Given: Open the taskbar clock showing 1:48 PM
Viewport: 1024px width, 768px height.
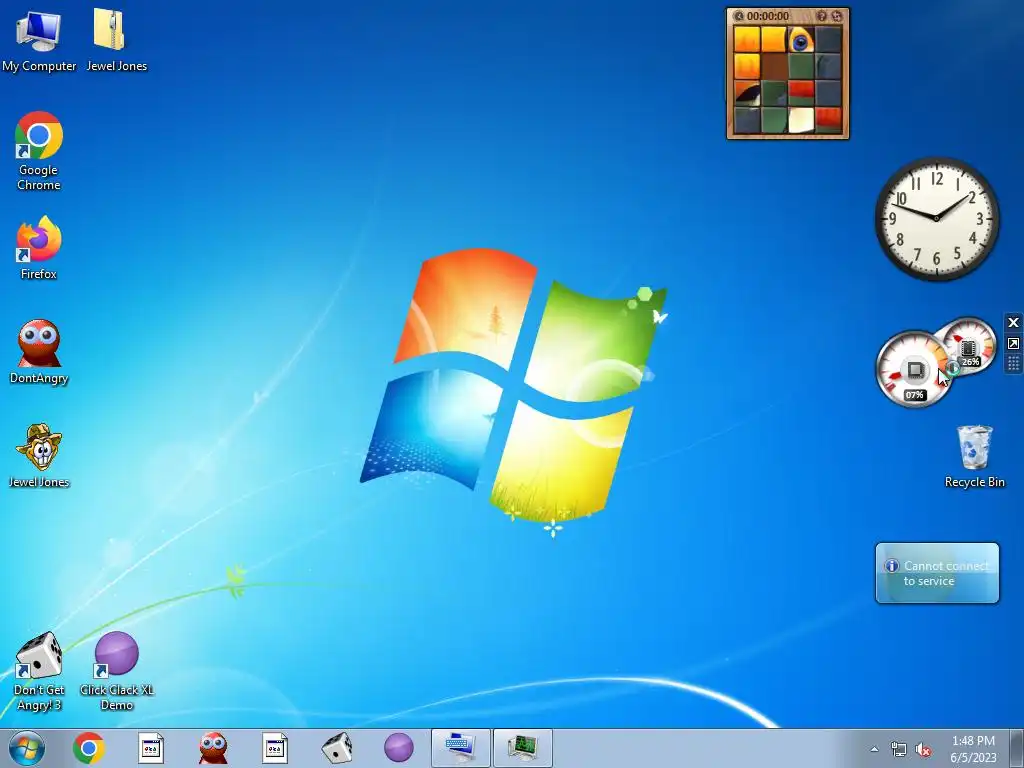Looking at the screenshot, I should 973,749.
